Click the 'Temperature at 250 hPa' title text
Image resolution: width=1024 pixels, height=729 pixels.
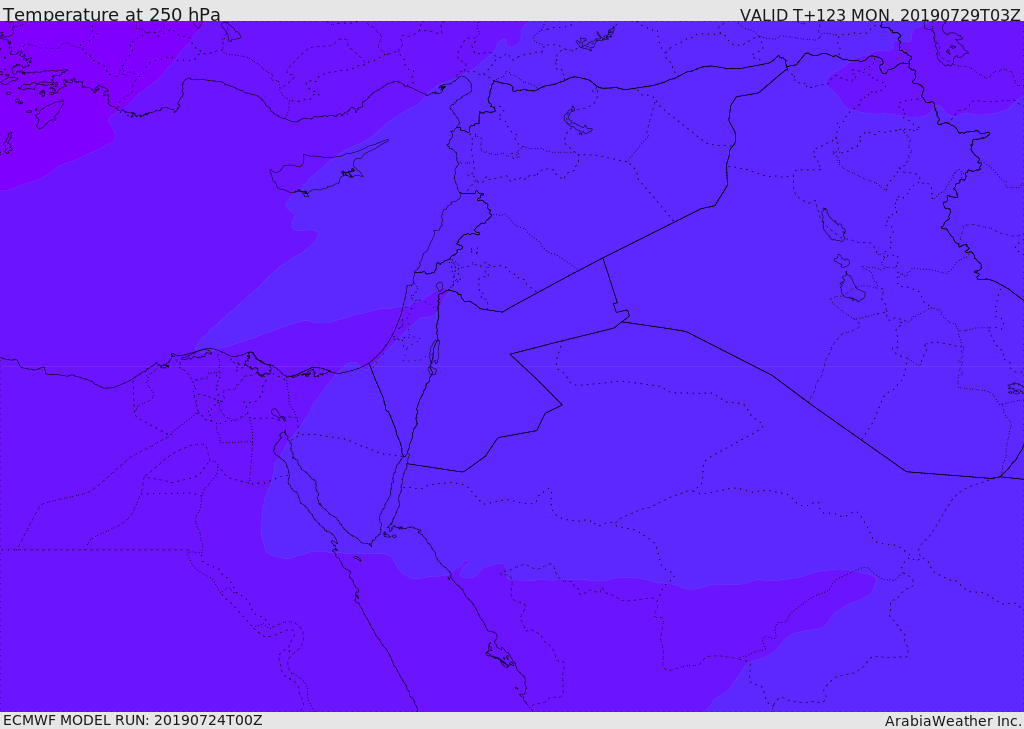pyautogui.click(x=112, y=14)
